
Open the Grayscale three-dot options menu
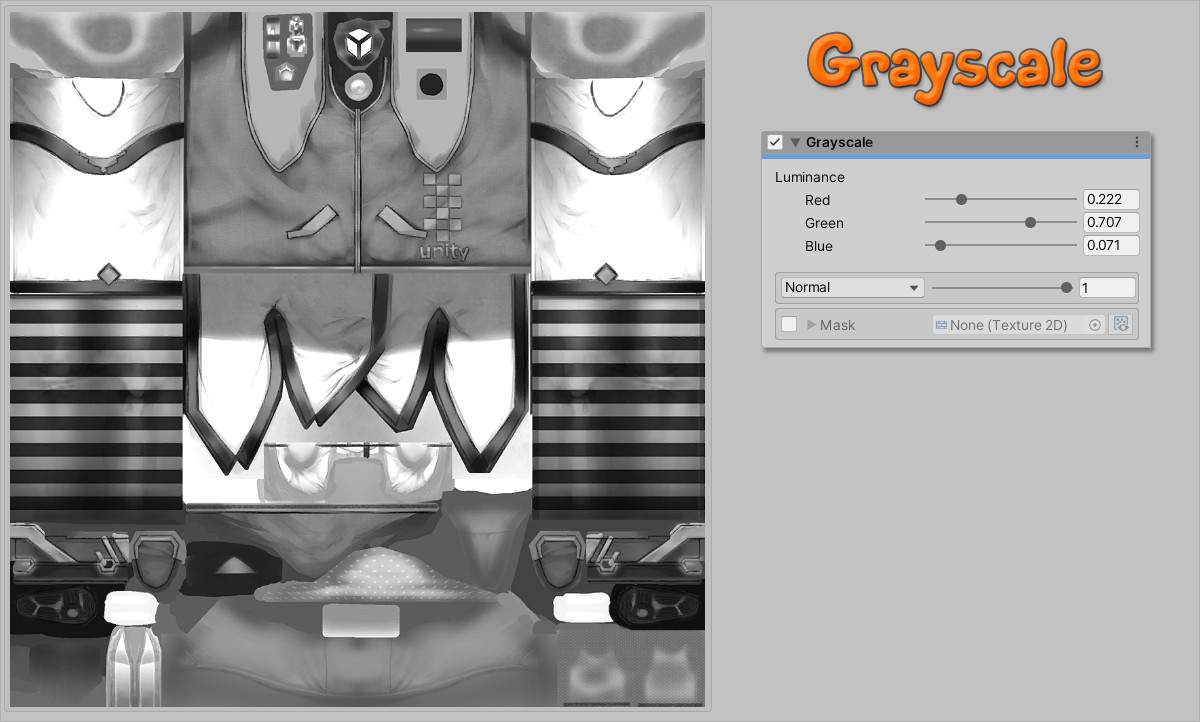[x=1137, y=142]
